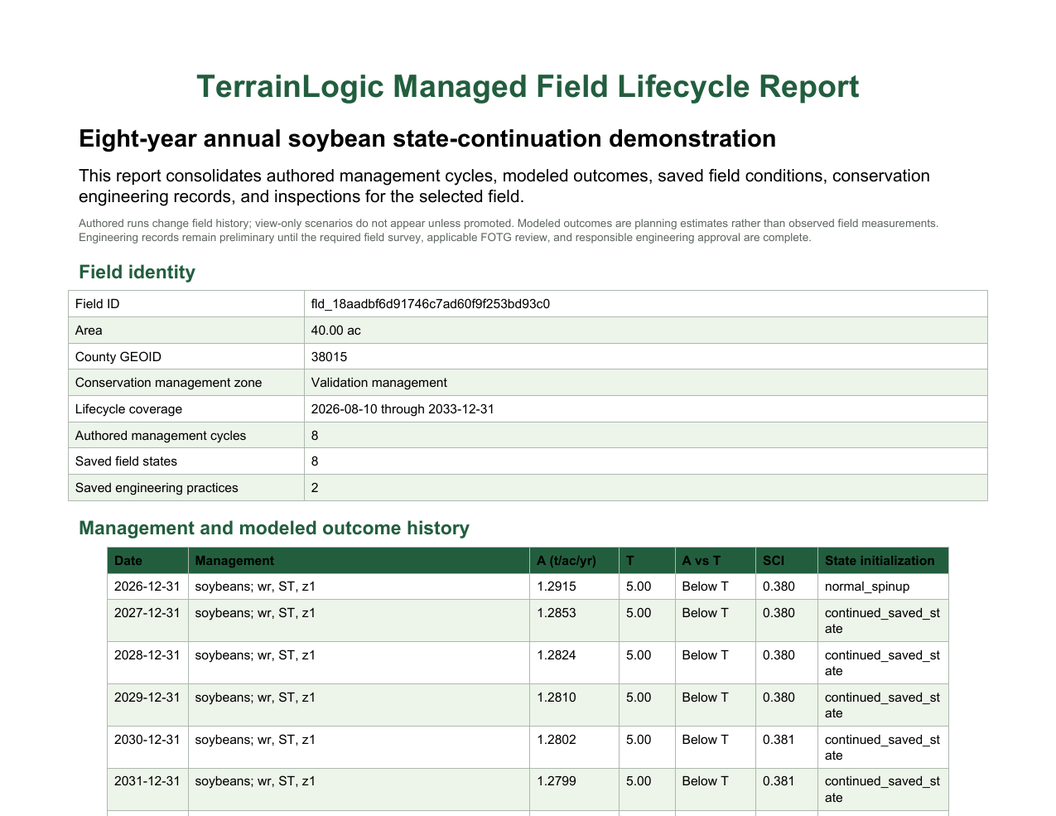
Task: Select the Eight-year annual soybean subtitle heading
Action: pyautogui.click(x=427, y=139)
